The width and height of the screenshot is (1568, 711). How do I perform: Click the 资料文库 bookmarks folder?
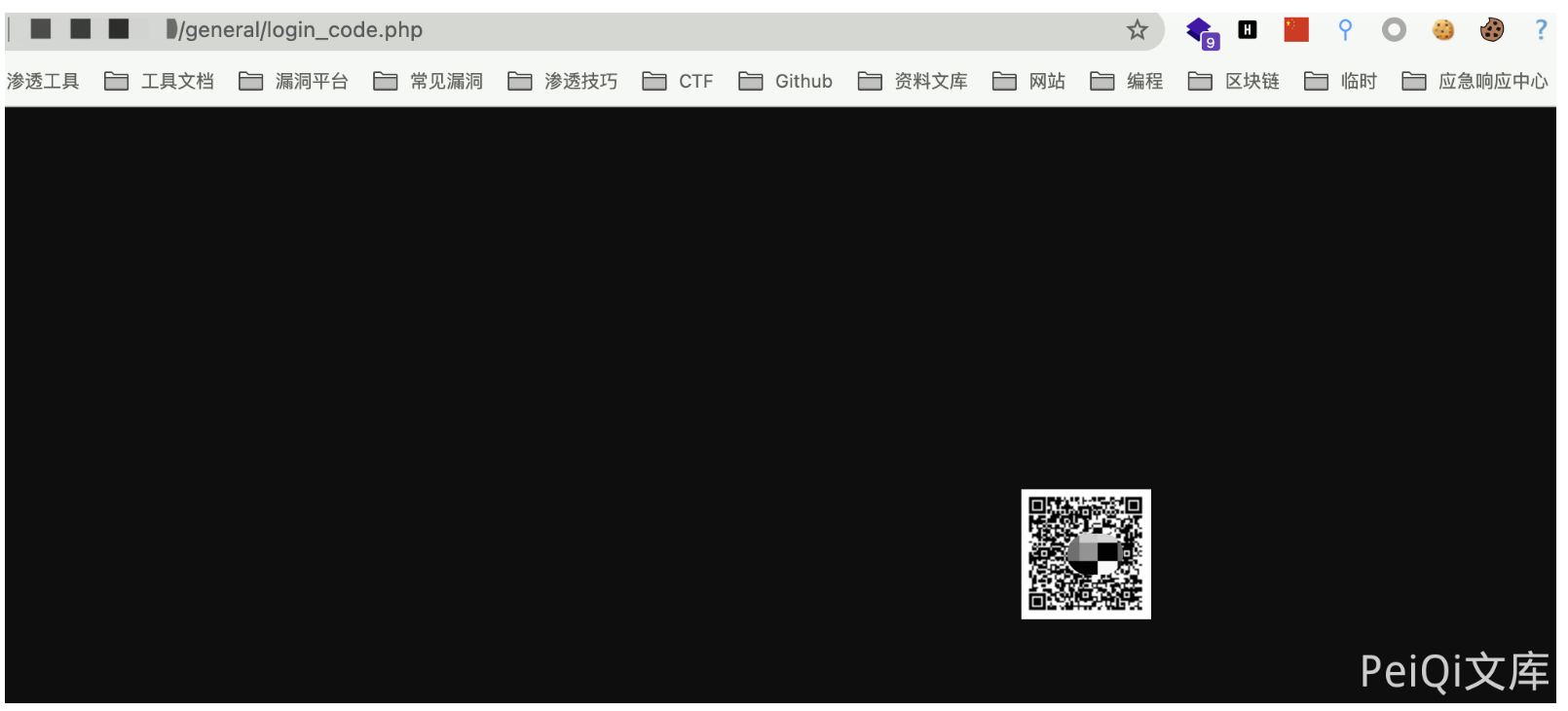pos(914,81)
